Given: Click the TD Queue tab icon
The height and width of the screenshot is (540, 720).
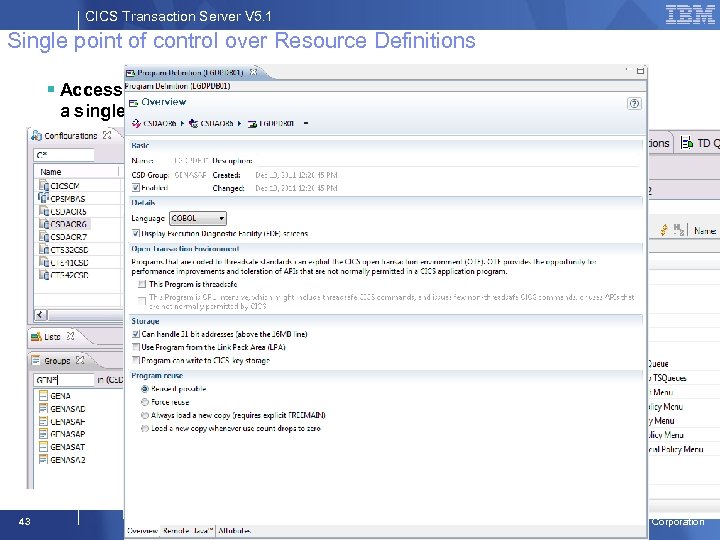Looking at the screenshot, I should (687, 143).
